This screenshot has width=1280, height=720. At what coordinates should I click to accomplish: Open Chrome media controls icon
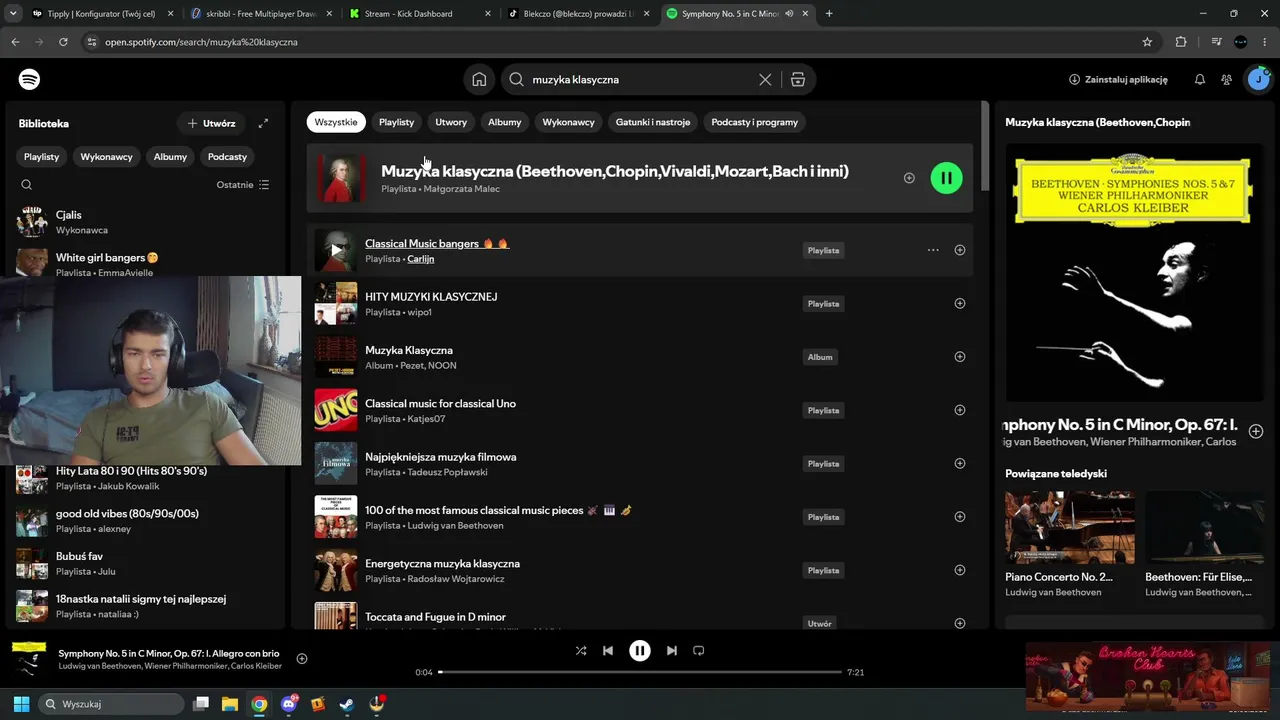pos(1216,42)
